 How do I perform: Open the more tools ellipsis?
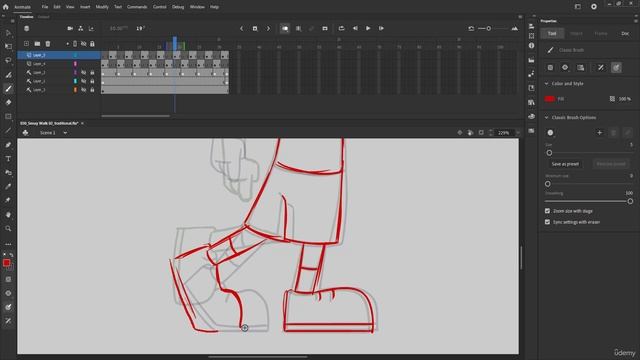[8, 244]
